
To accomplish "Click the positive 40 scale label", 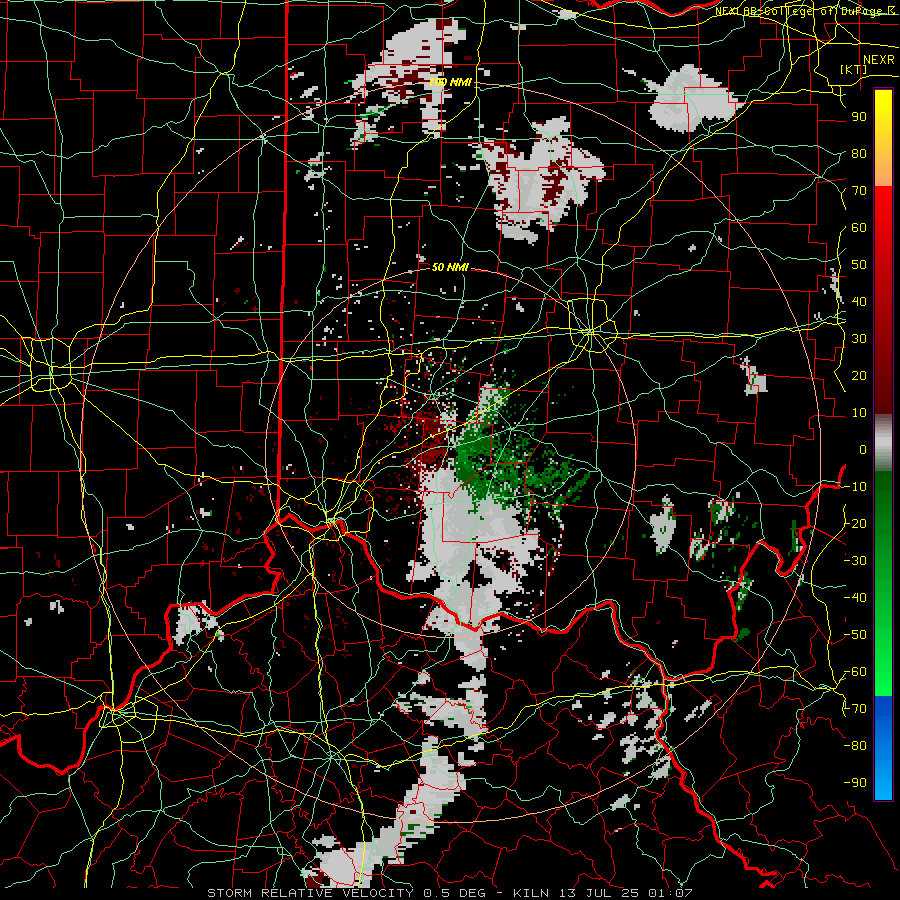I will [x=859, y=302].
